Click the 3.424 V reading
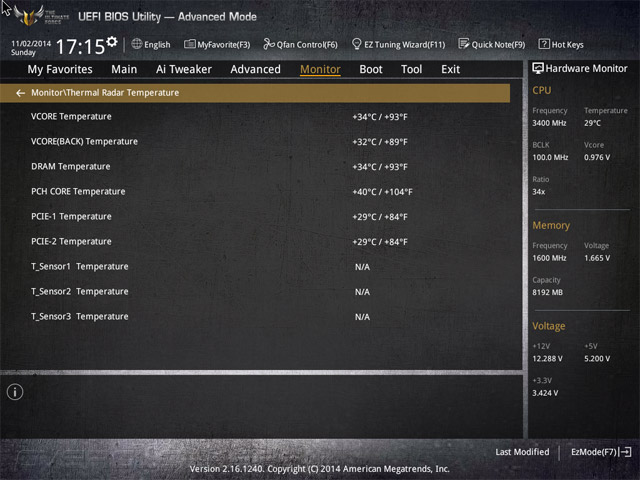 (x=545, y=393)
